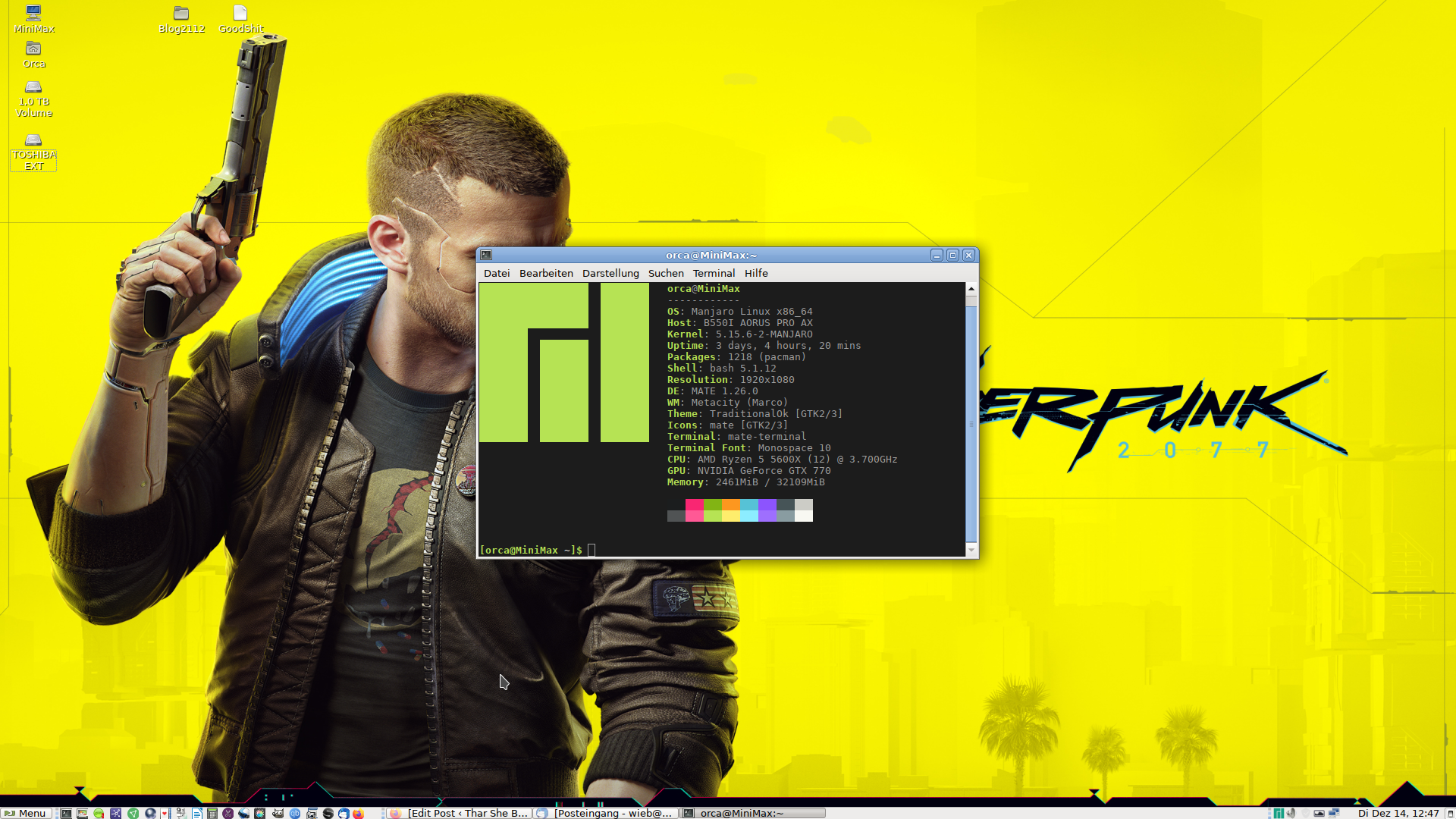Open the network tray icon

click(1334, 813)
